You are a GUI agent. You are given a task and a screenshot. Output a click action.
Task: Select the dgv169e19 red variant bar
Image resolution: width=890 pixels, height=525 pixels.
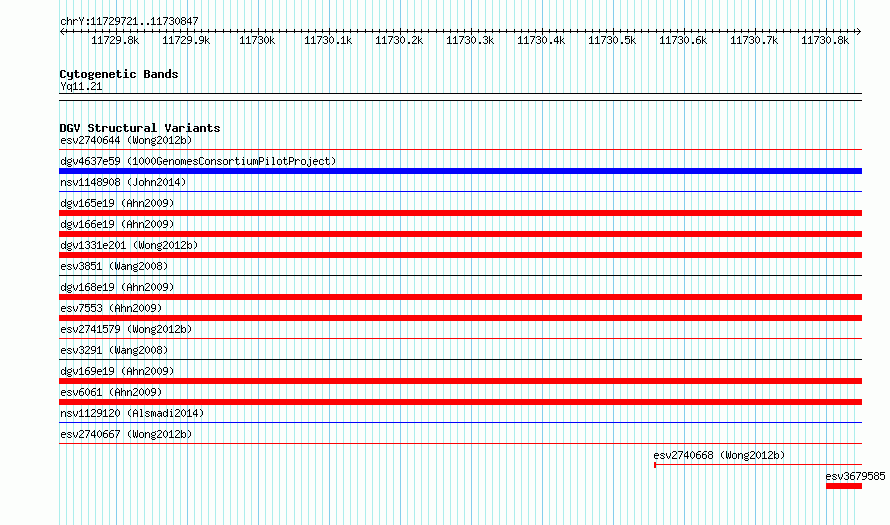(x=460, y=381)
